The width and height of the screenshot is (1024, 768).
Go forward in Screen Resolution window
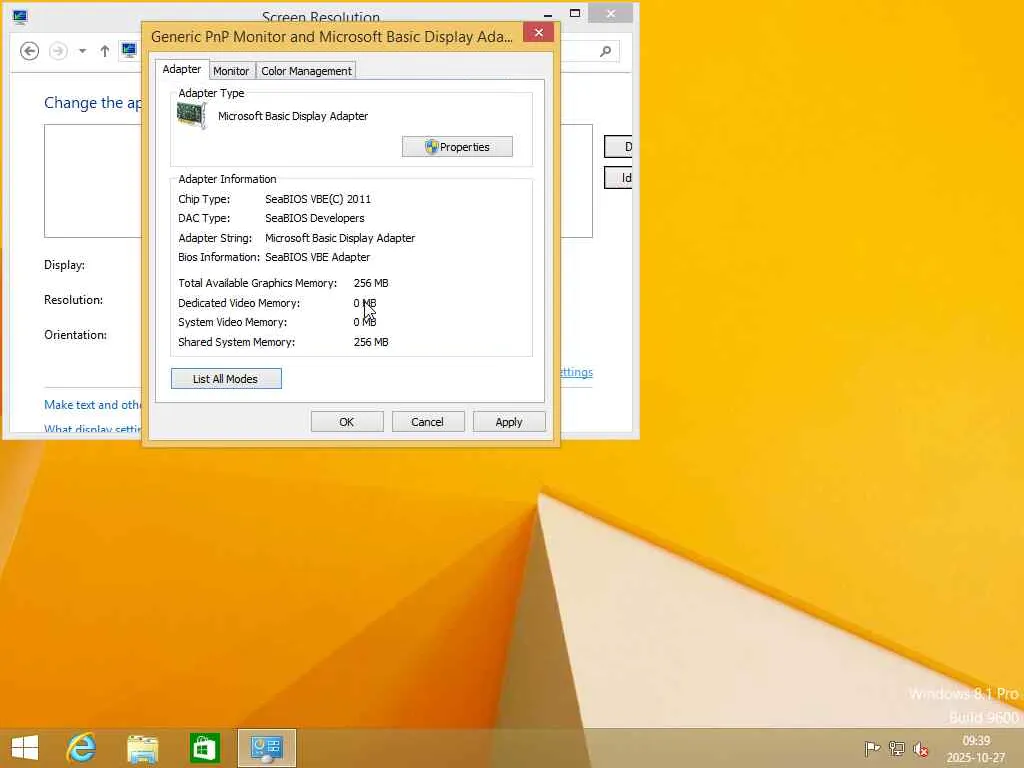[x=58, y=51]
